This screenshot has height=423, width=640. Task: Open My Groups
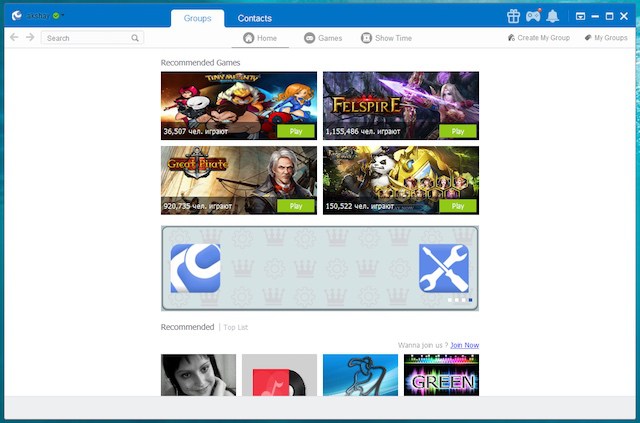click(606, 38)
